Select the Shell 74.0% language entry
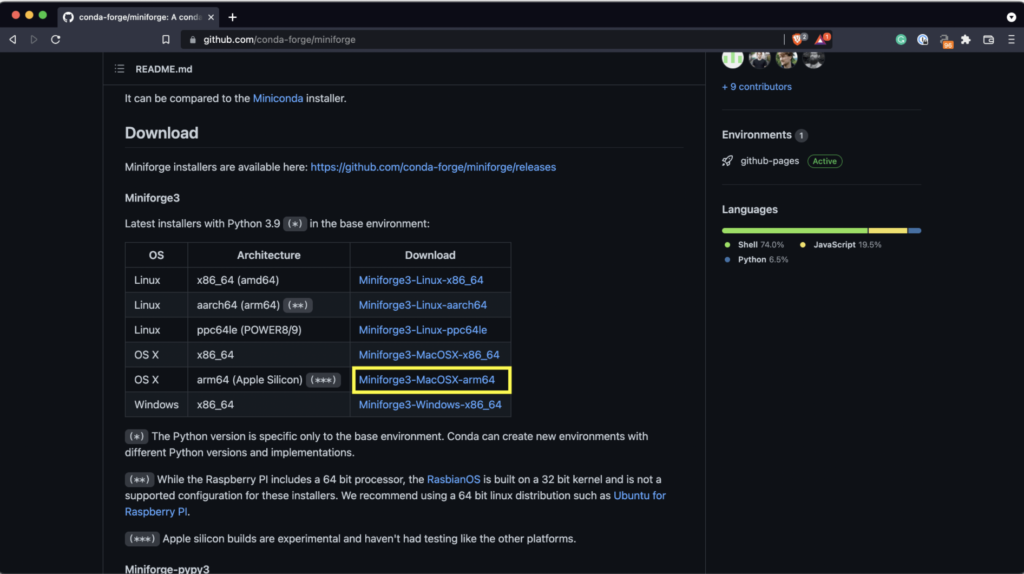This screenshot has height=574, width=1024. tap(754, 245)
